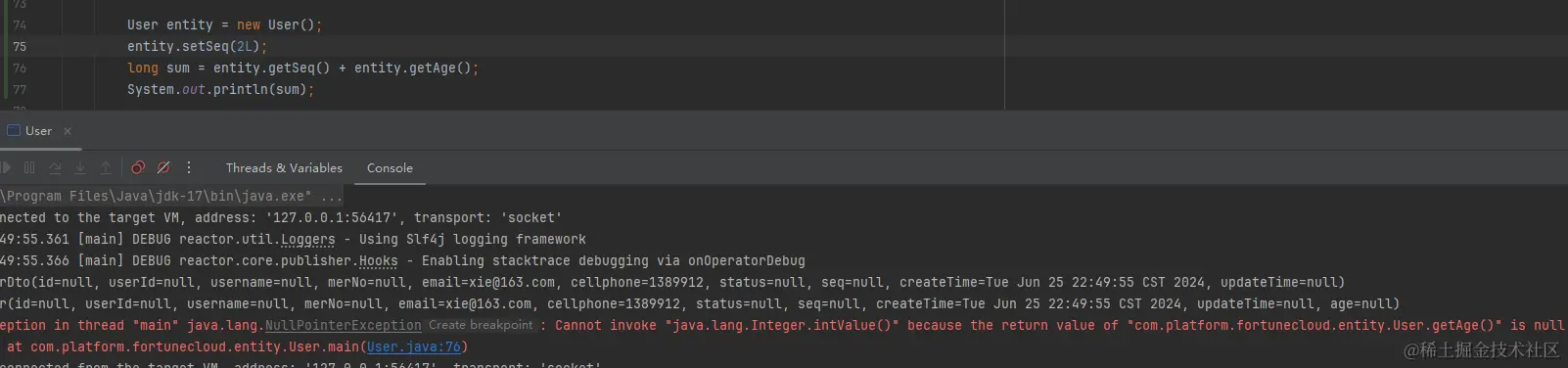The width and height of the screenshot is (1568, 368).
Task: Click 'Using Slf4j logging framework' log text
Action: pos(473,240)
